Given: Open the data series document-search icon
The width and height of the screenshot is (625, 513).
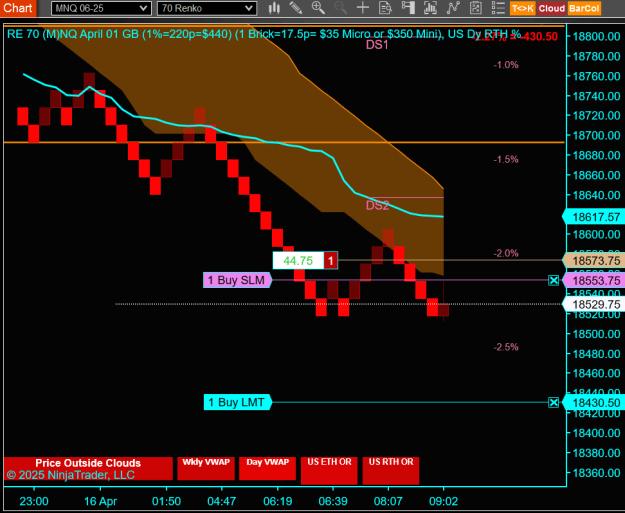Looking at the screenshot, I should pos(385,8).
